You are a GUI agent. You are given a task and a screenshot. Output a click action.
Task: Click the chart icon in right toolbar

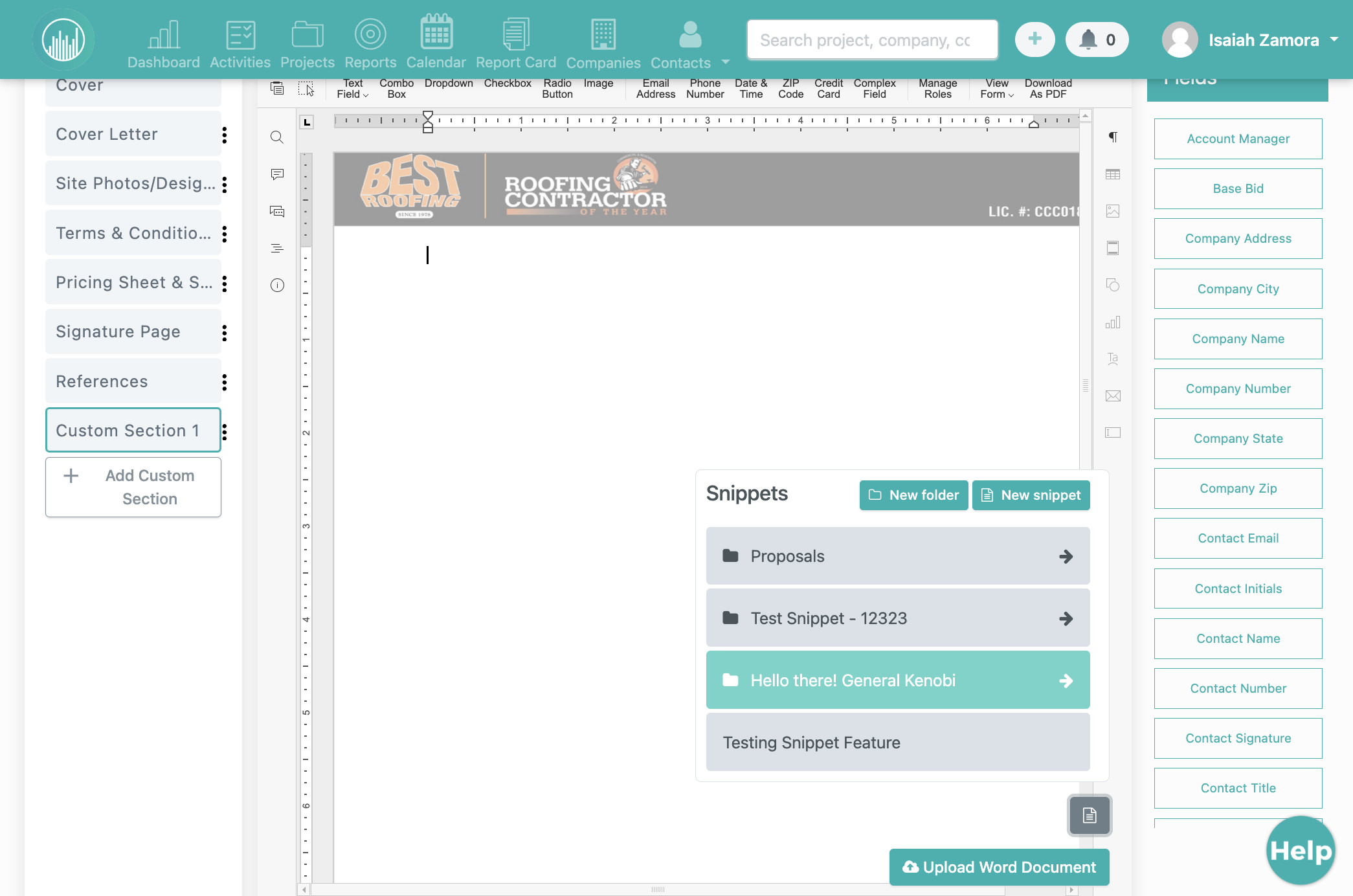[x=1113, y=322]
